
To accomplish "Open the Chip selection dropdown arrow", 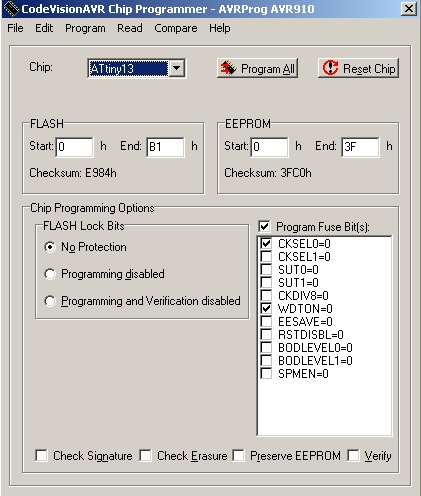I will pyautogui.click(x=177, y=68).
